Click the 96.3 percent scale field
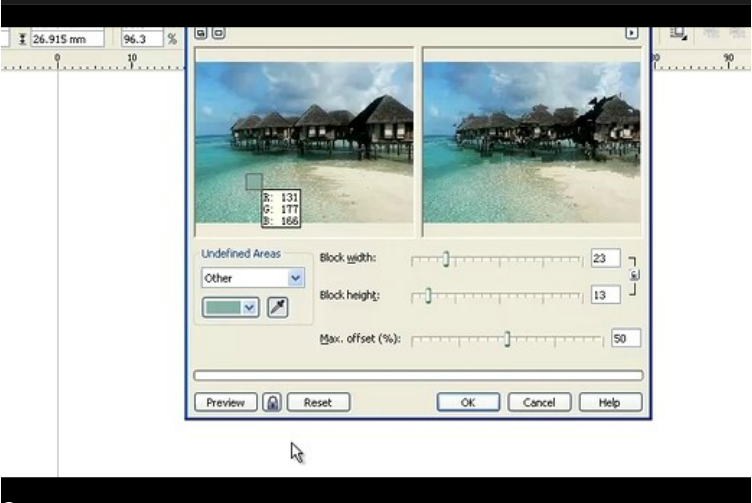752x503 pixels. (142, 39)
